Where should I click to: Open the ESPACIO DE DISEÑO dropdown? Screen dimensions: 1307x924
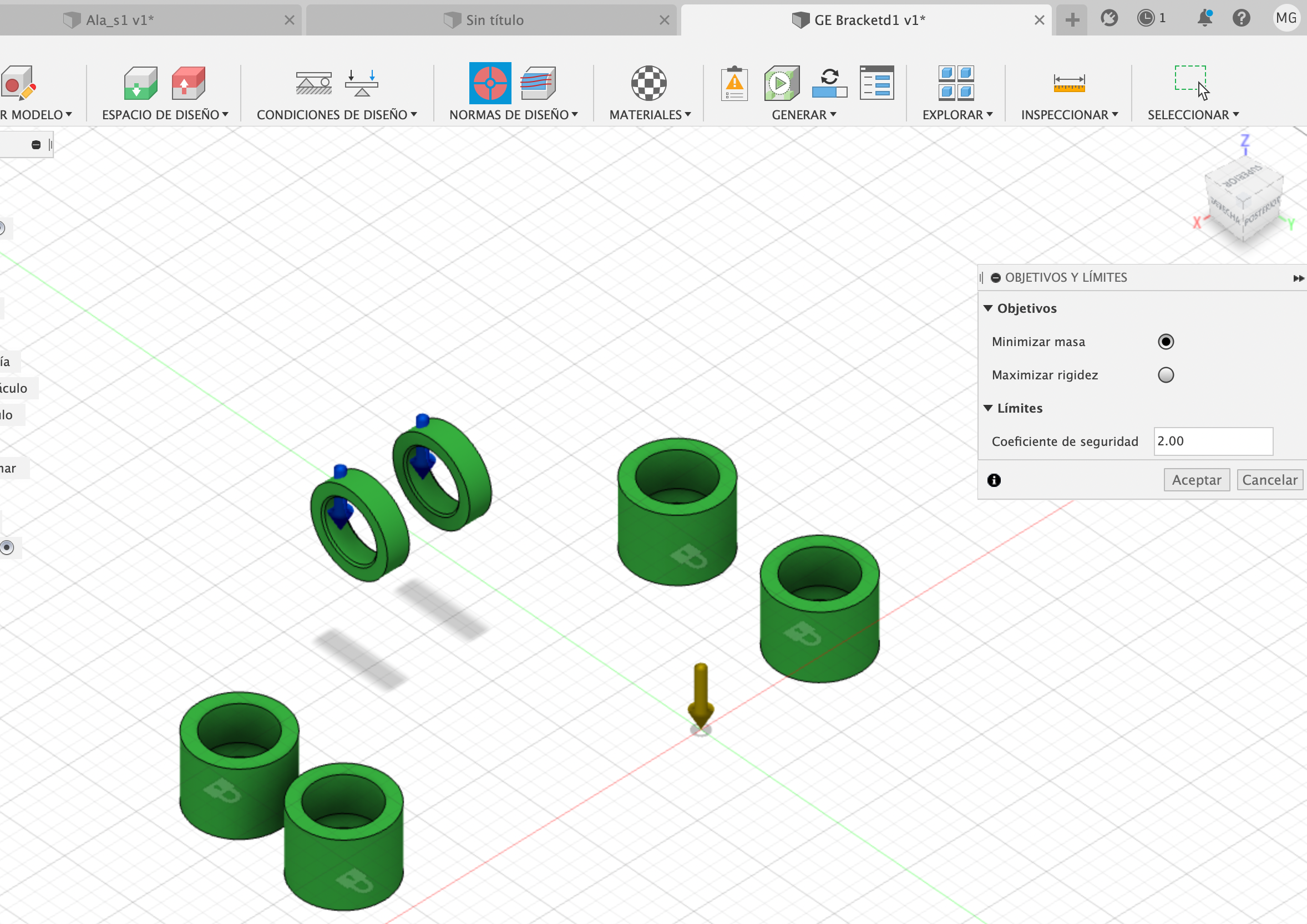[165, 115]
